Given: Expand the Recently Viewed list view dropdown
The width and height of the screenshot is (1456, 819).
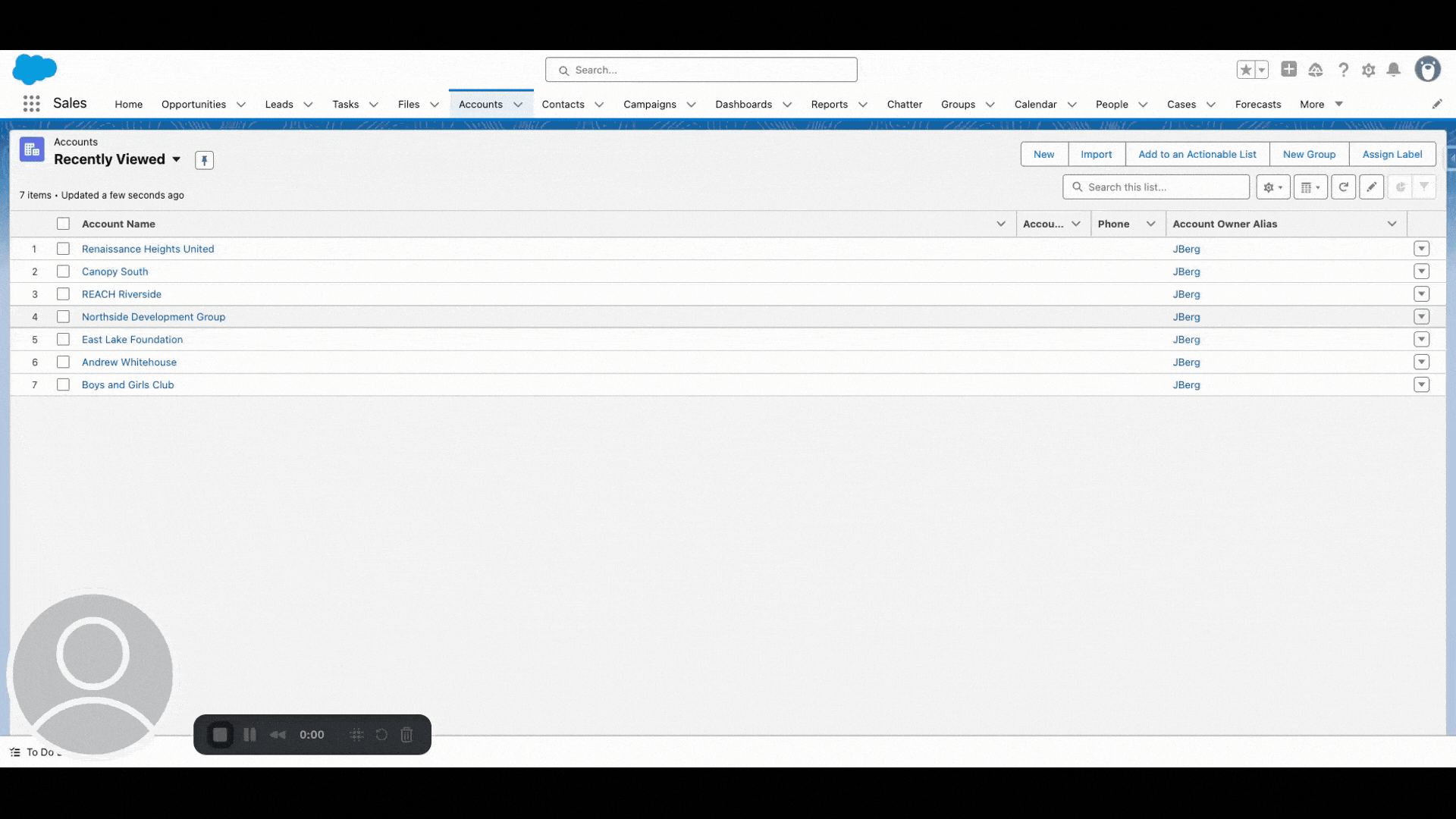Looking at the screenshot, I should click(176, 159).
